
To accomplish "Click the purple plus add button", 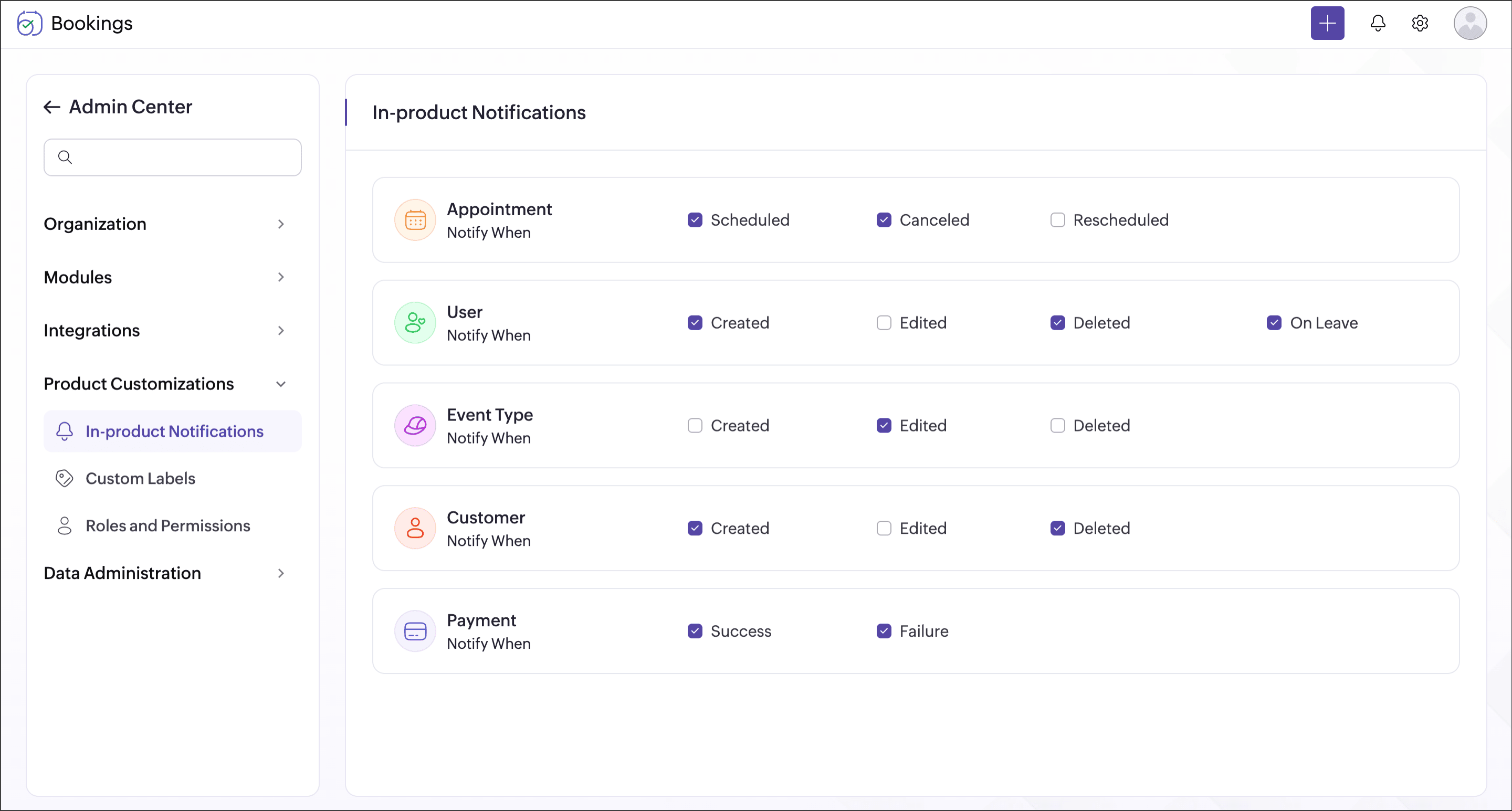I will tap(1327, 24).
